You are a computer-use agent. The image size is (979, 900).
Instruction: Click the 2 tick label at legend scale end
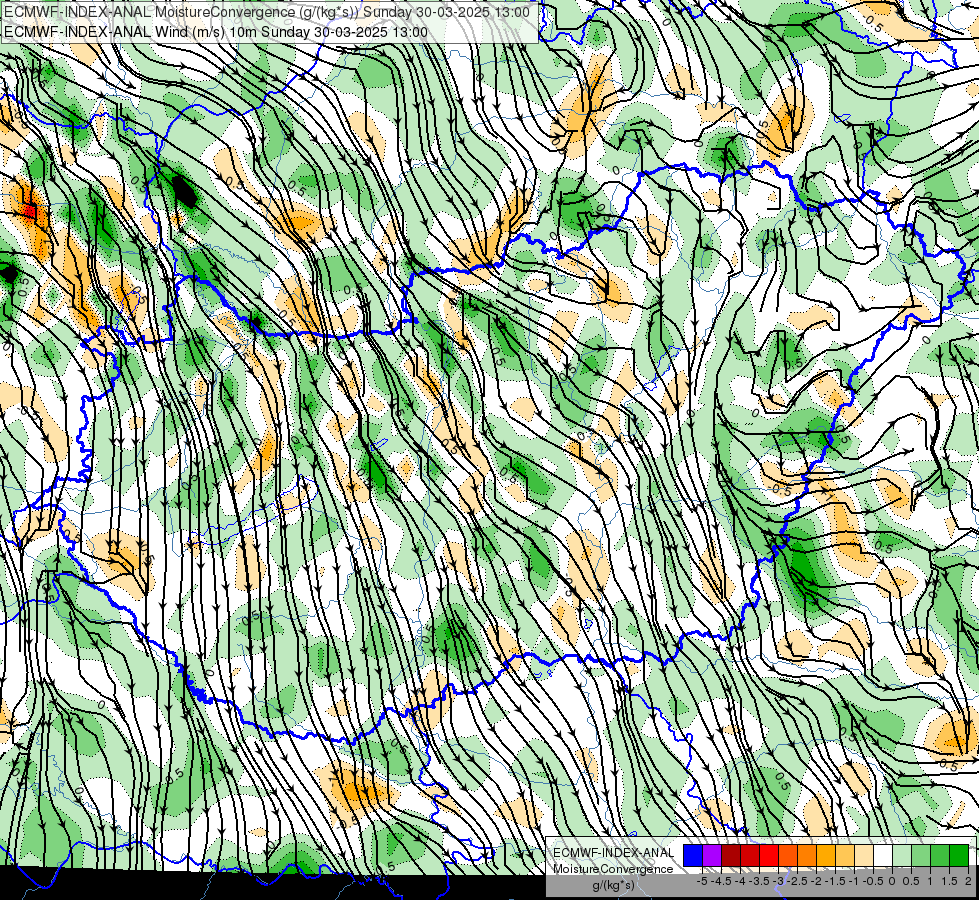click(968, 881)
